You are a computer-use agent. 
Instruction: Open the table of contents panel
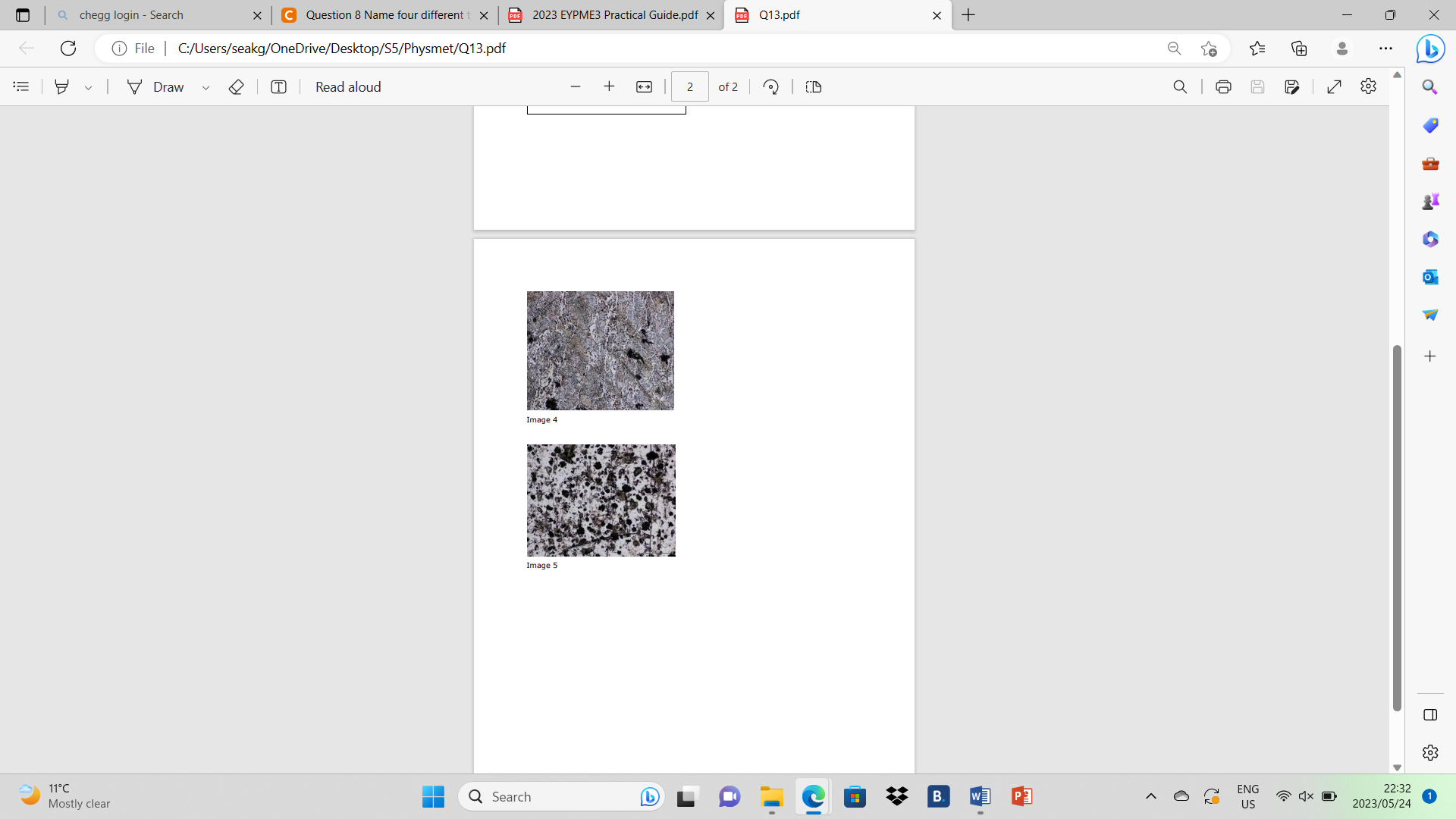point(20,86)
